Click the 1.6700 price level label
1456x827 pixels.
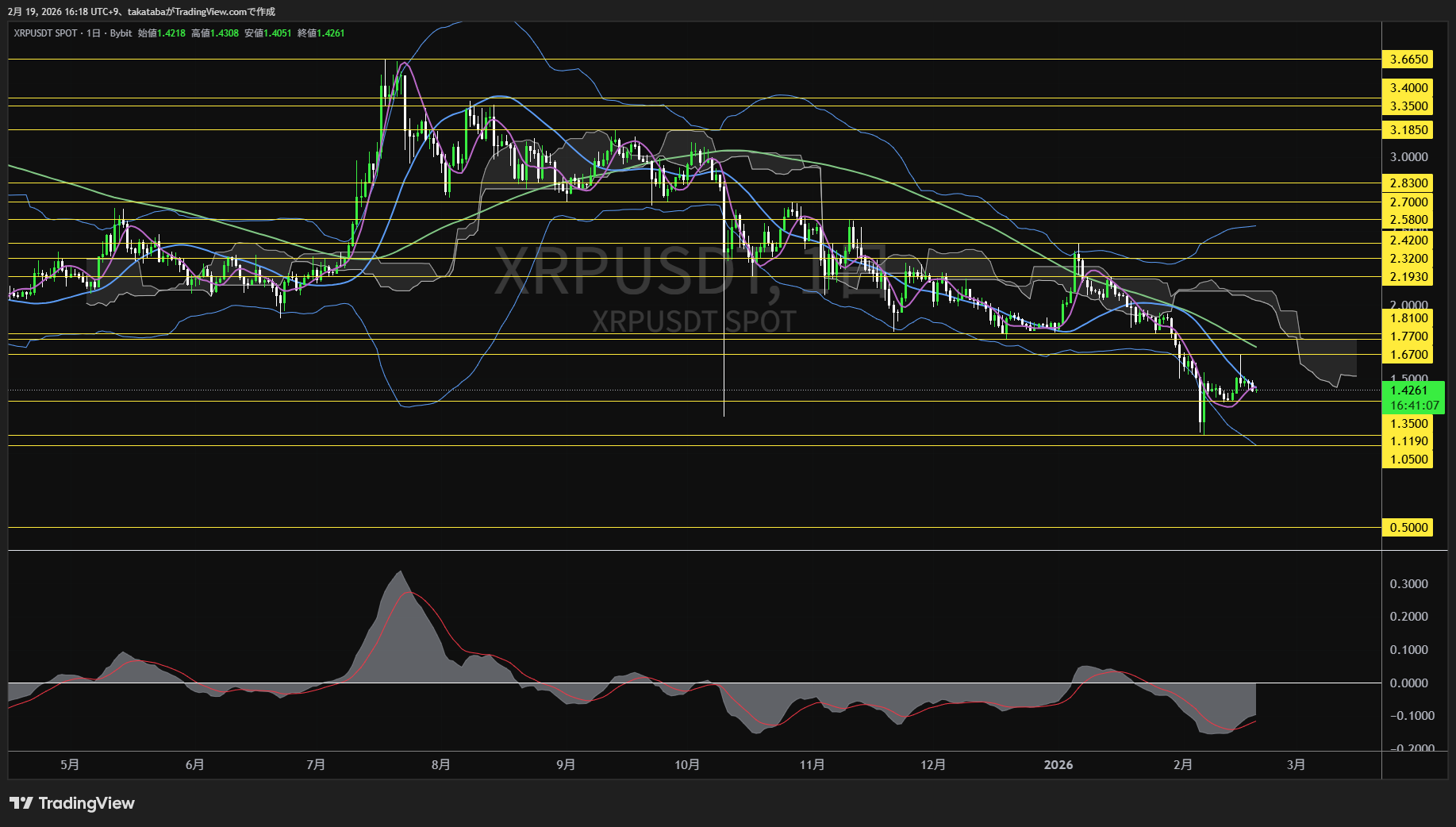tap(1408, 355)
